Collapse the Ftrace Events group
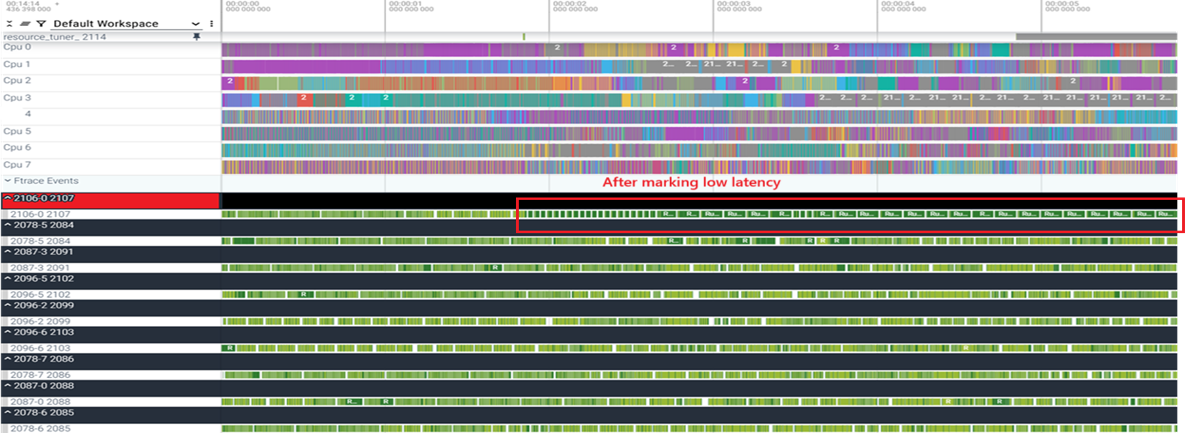 pos(8,181)
